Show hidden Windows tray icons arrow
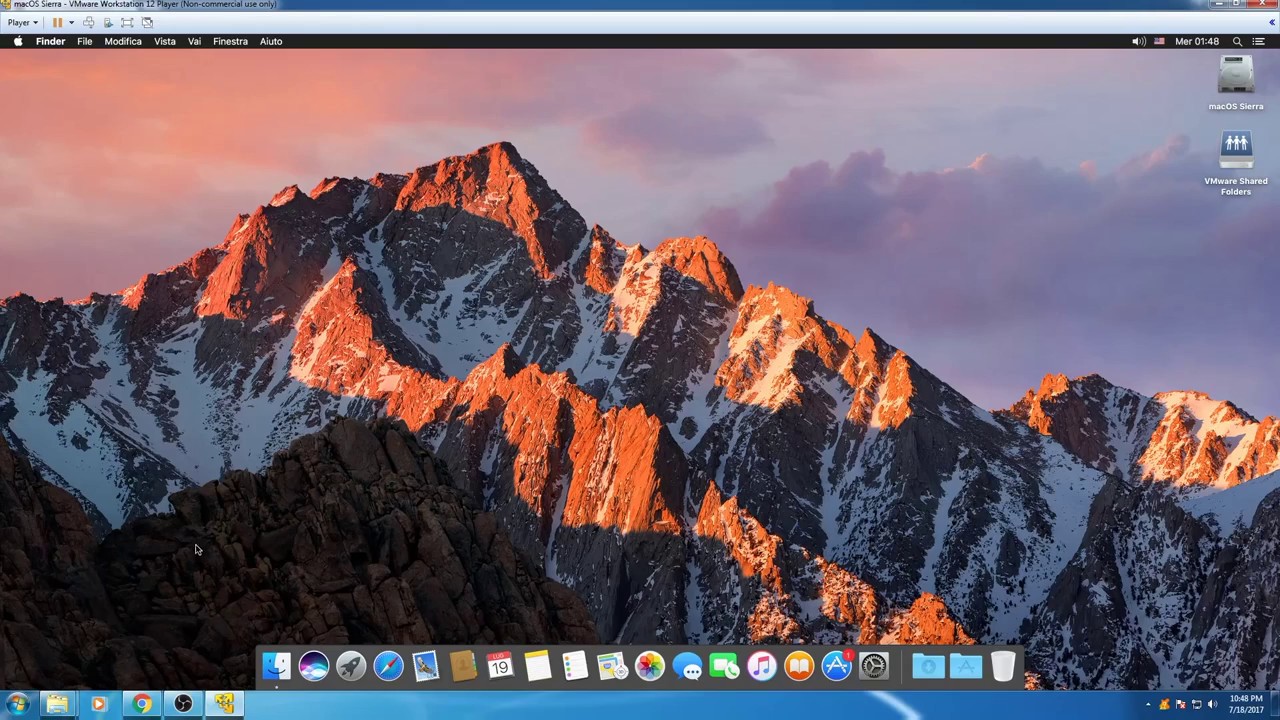This screenshot has width=1280, height=720. pos(1148,705)
